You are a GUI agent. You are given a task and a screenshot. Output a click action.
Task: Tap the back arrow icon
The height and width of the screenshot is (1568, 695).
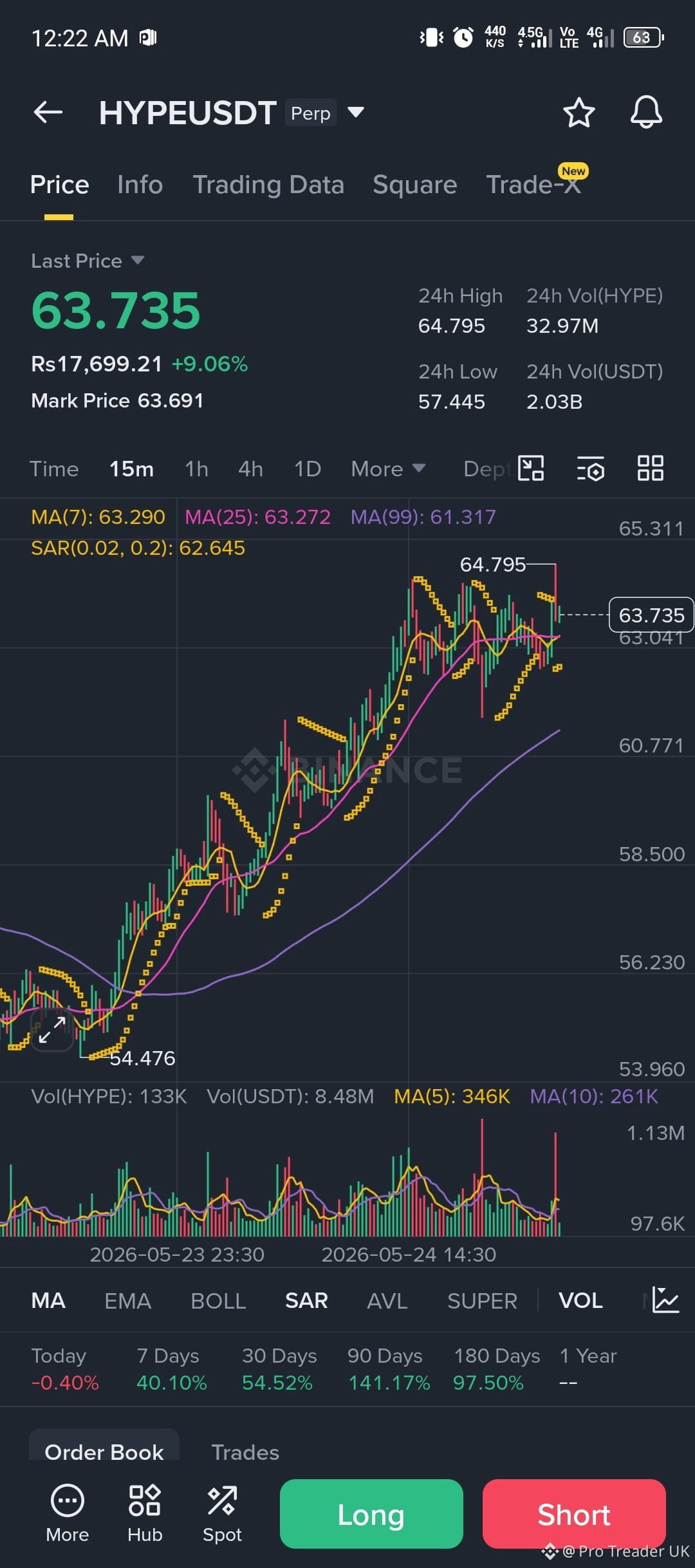[x=48, y=113]
